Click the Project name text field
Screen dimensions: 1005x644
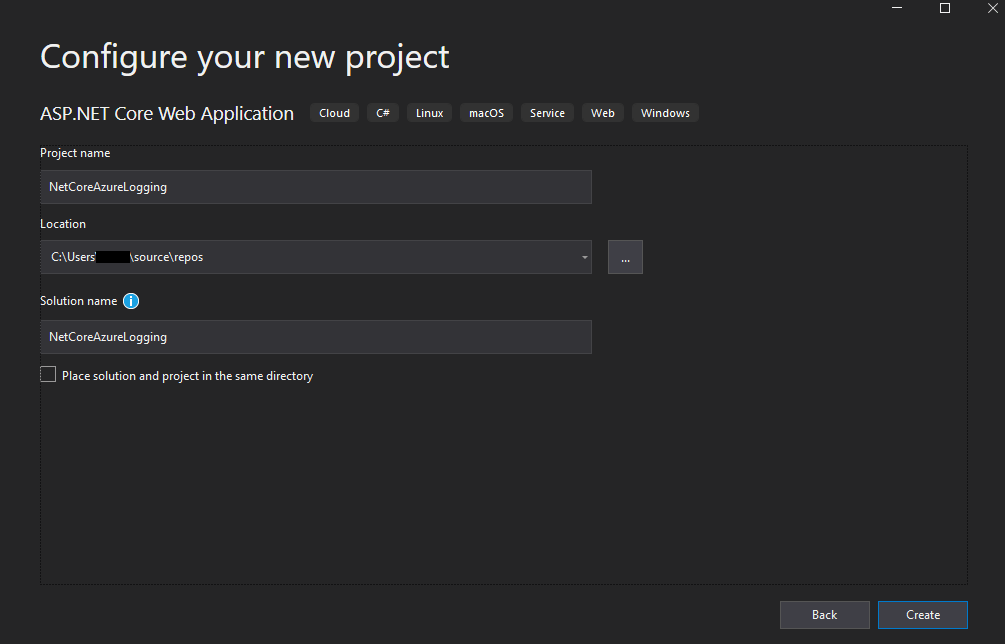pos(315,187)
